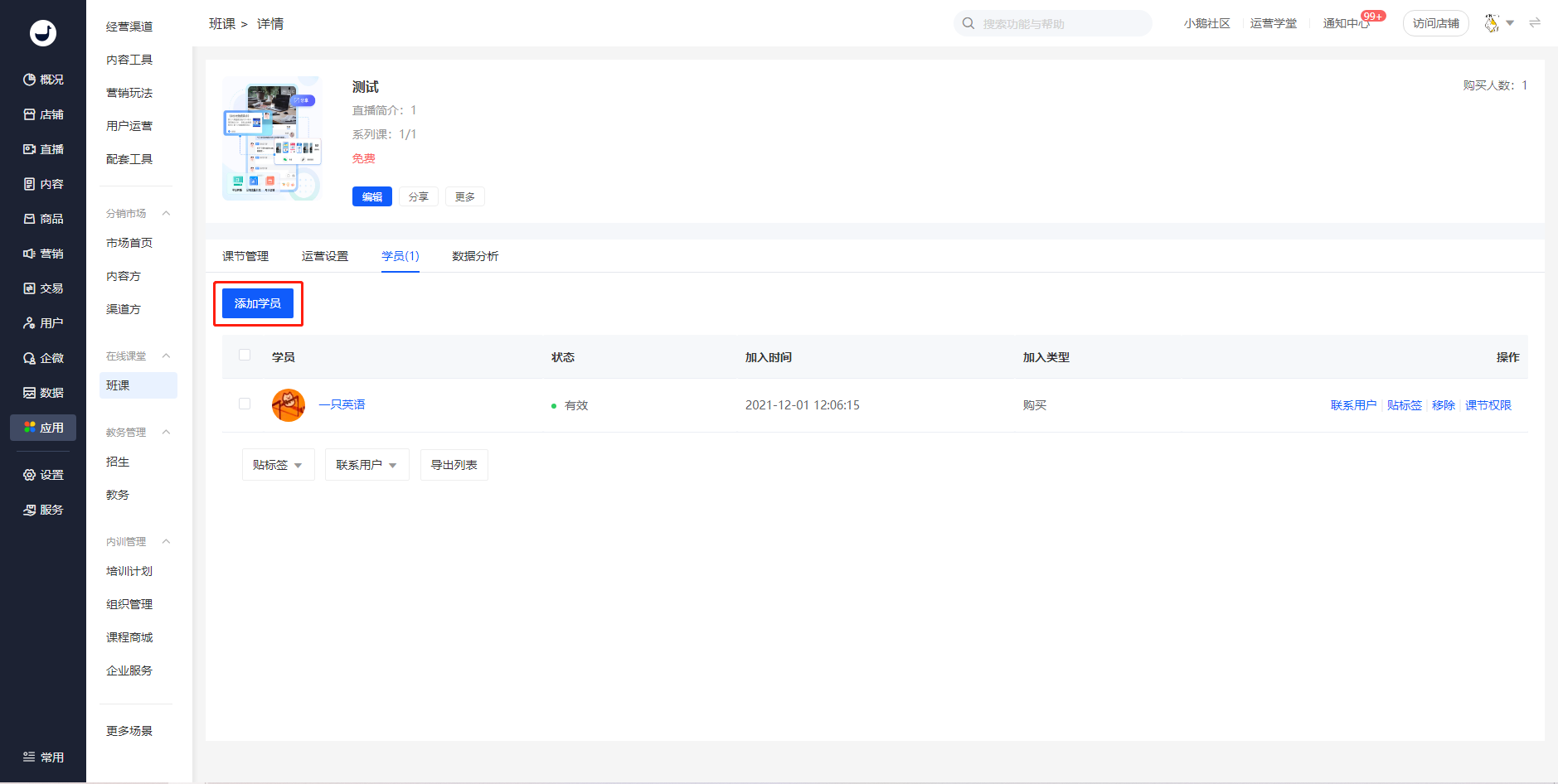Open the 贴标签 dropdown below the table
This screenshot has height=784, width=1558.
tap(279, 465)
